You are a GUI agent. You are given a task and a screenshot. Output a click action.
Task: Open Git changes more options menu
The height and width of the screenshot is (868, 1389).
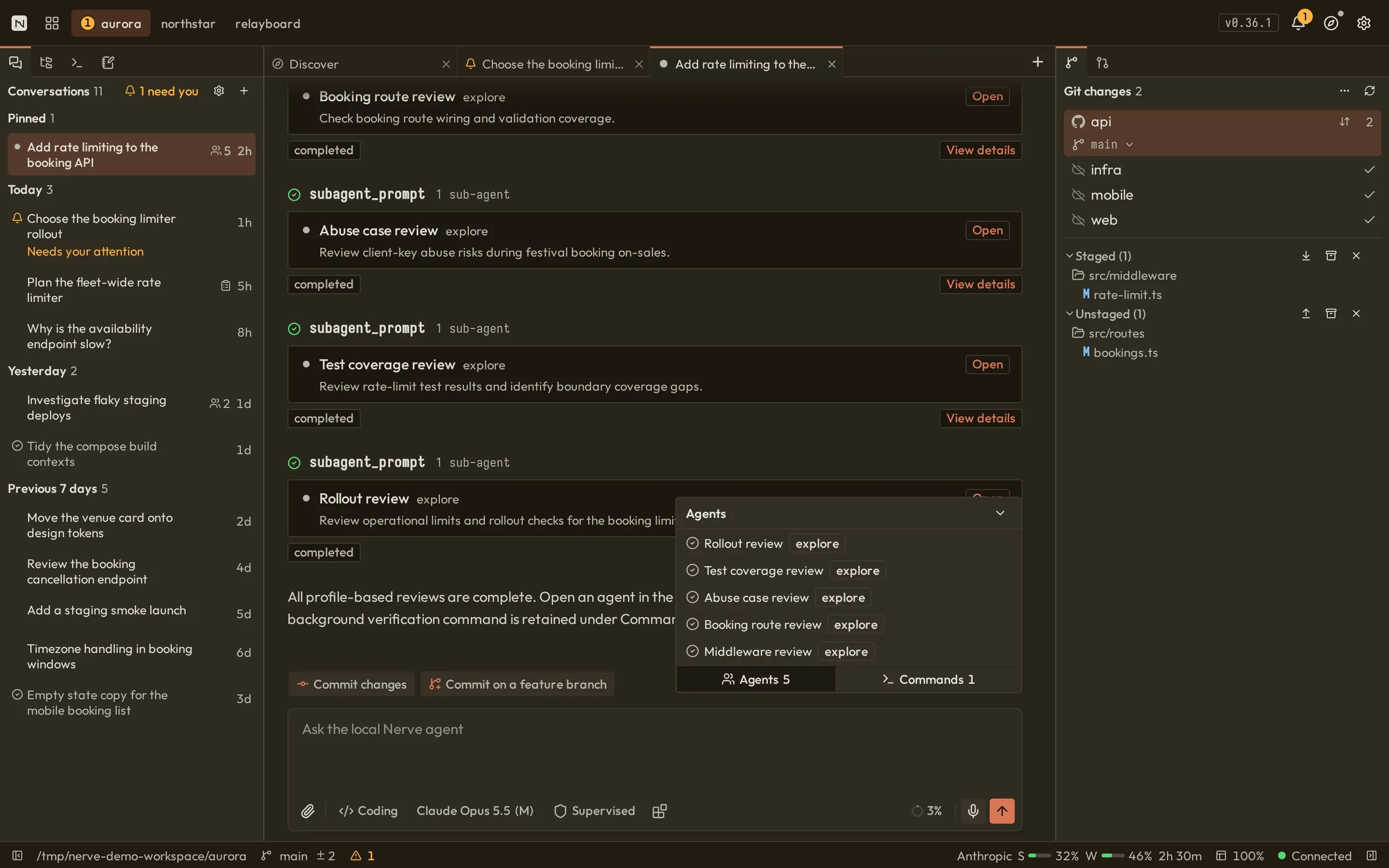tap(1344, 91)
